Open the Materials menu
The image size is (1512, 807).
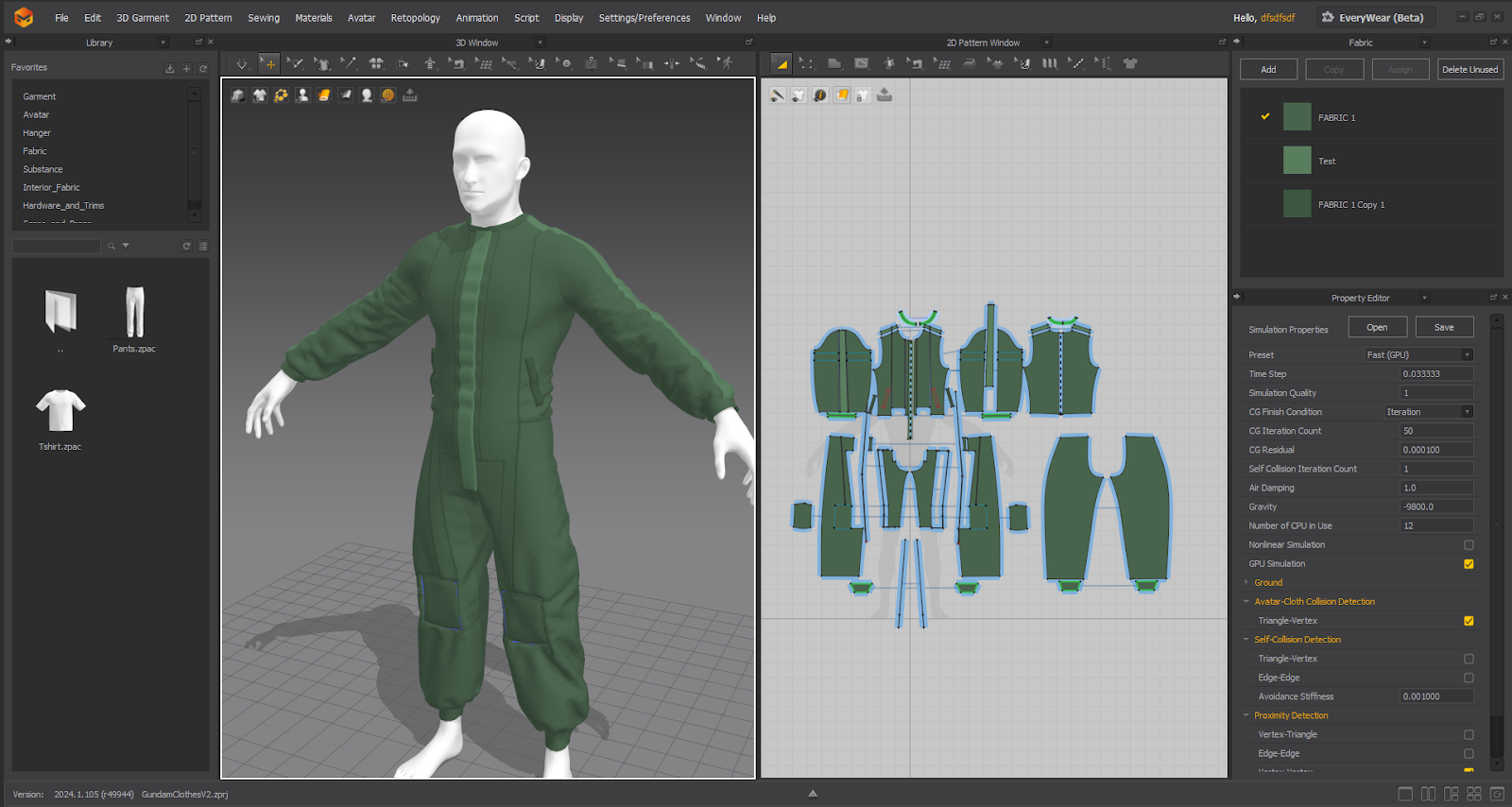pyautogui.click(x=314, y=18)
